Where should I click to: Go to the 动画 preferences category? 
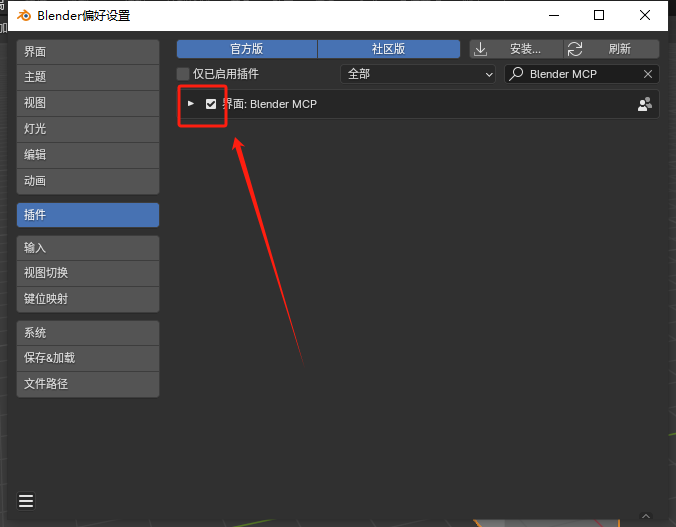(x=88, y=181)
